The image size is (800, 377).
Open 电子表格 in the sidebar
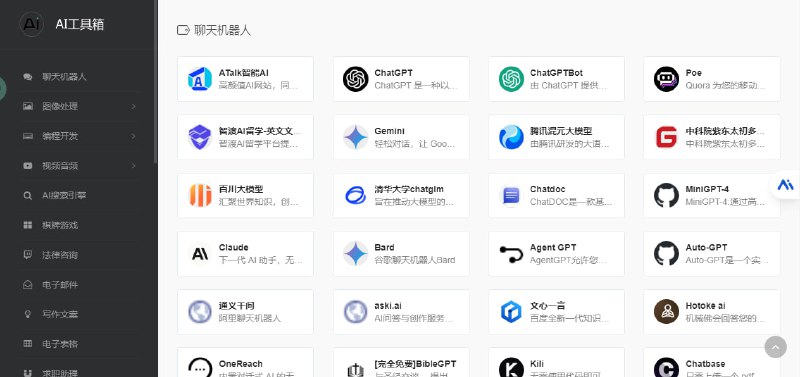pos(60,343)
